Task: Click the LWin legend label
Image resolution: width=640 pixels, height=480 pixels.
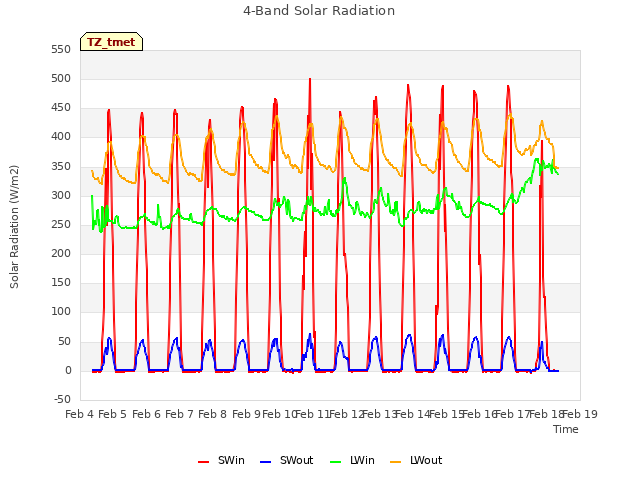Action: 362,460
